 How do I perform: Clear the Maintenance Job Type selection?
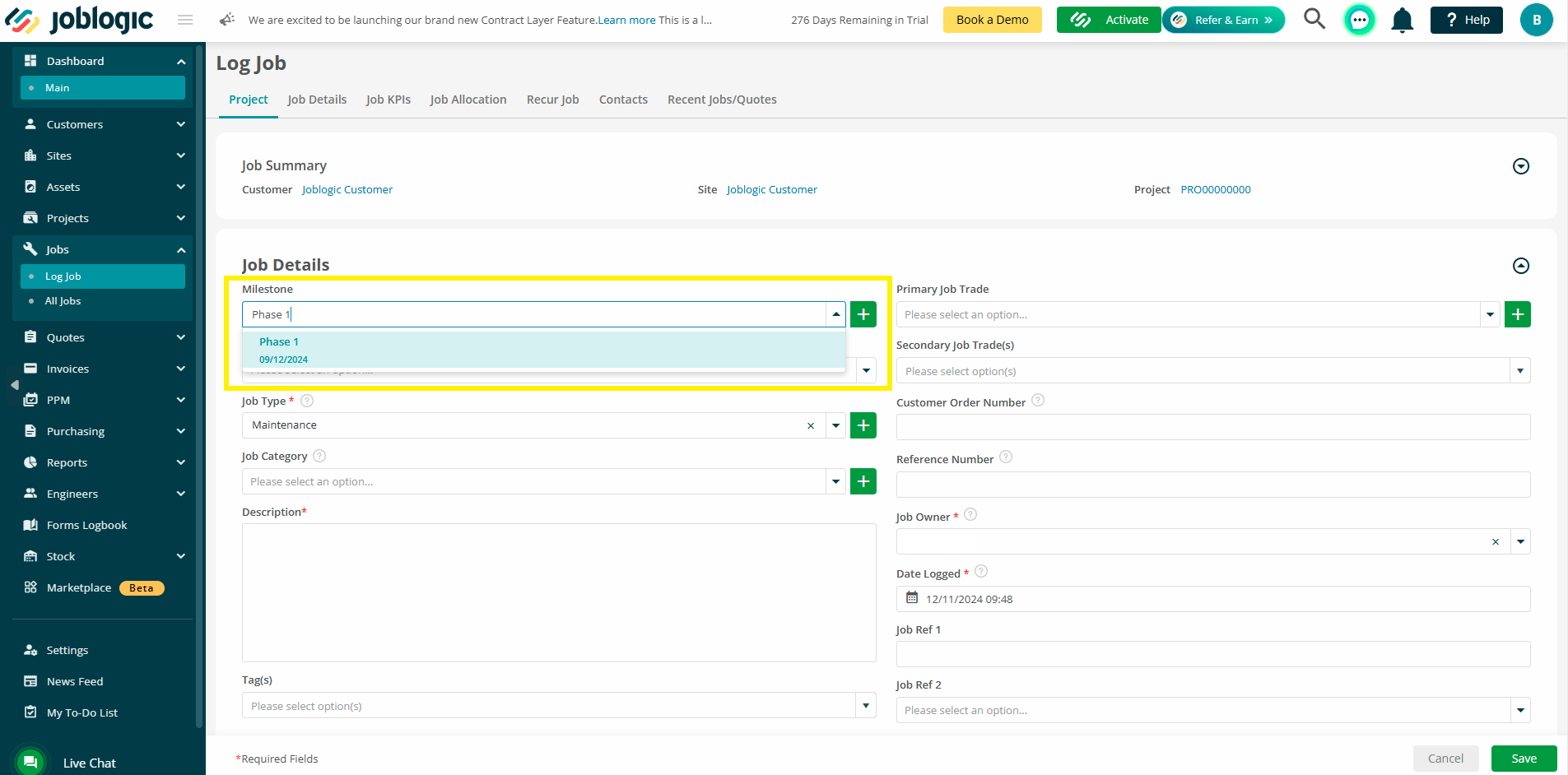coord(811,425)
